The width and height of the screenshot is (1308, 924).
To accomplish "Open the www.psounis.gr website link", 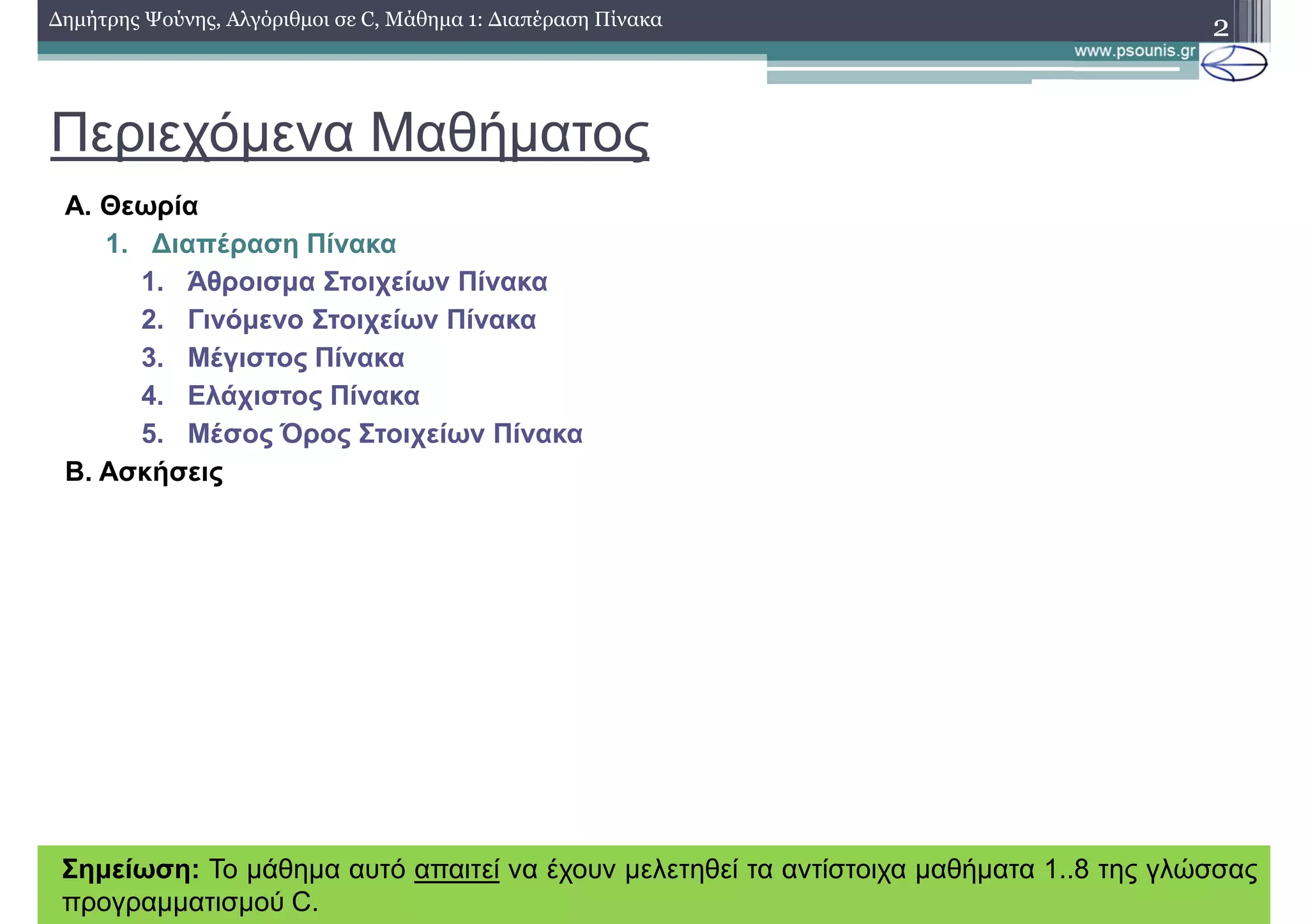I will [1134, 52].
